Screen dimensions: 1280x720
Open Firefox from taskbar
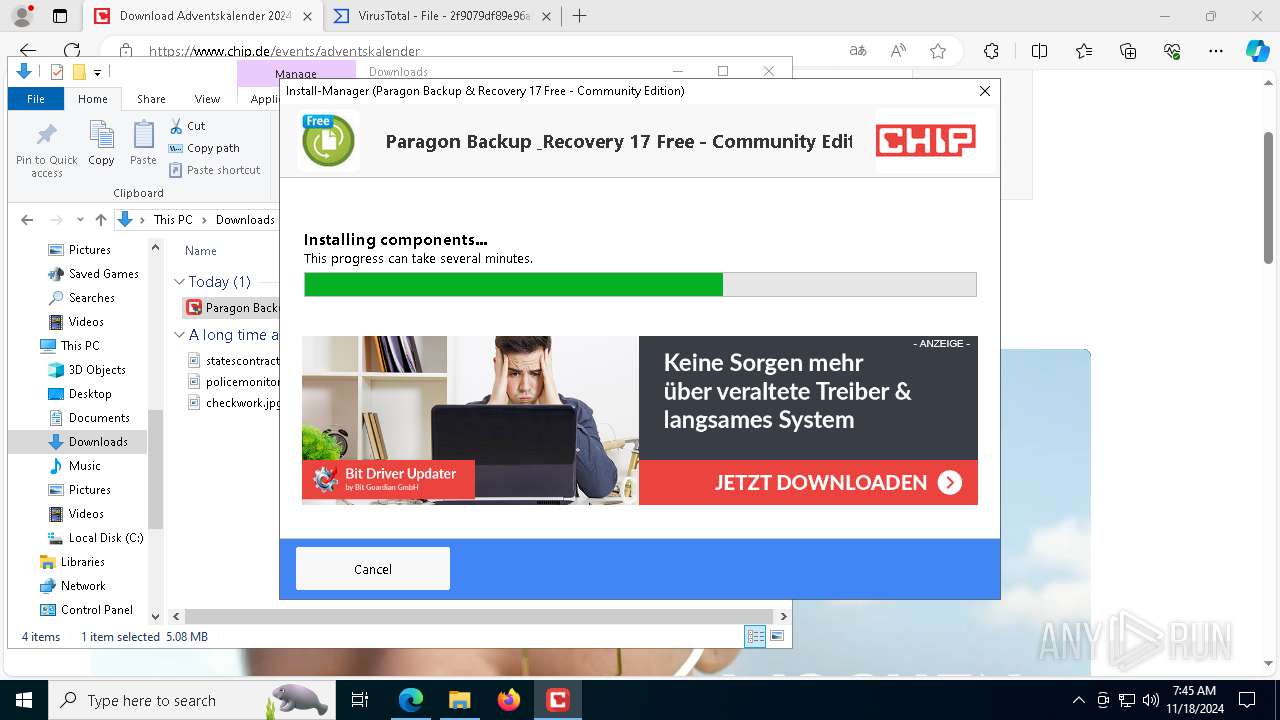click(509, 700)
